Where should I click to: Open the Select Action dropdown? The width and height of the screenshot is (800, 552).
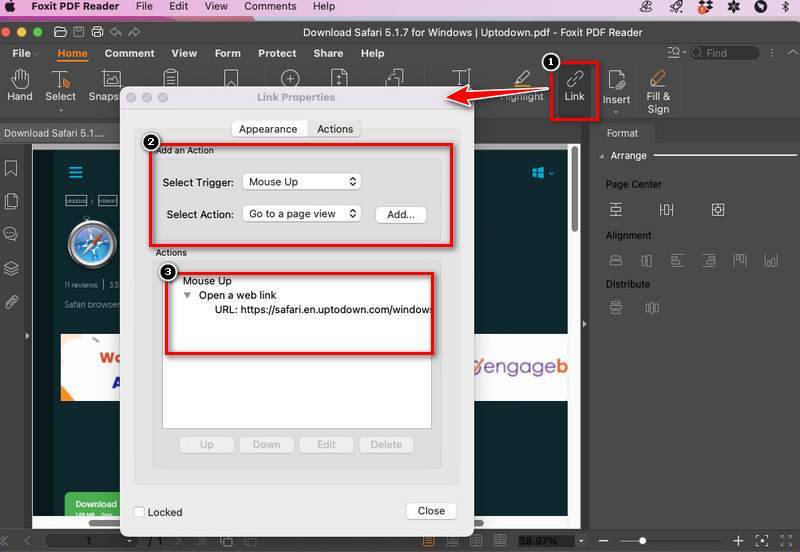click(x=302, y=214)
